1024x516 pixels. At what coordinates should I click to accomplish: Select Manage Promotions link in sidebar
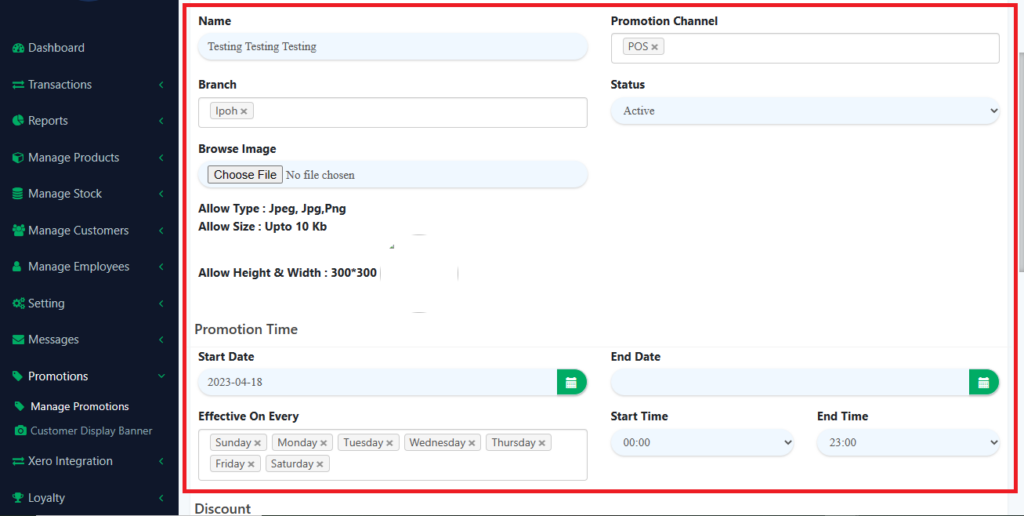tap(79, 407)
